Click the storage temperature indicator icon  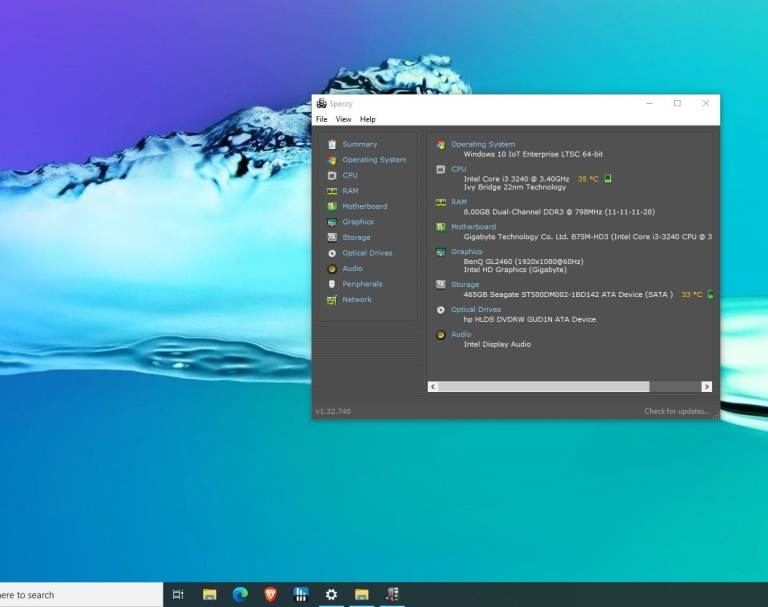[x=711, y=295]
